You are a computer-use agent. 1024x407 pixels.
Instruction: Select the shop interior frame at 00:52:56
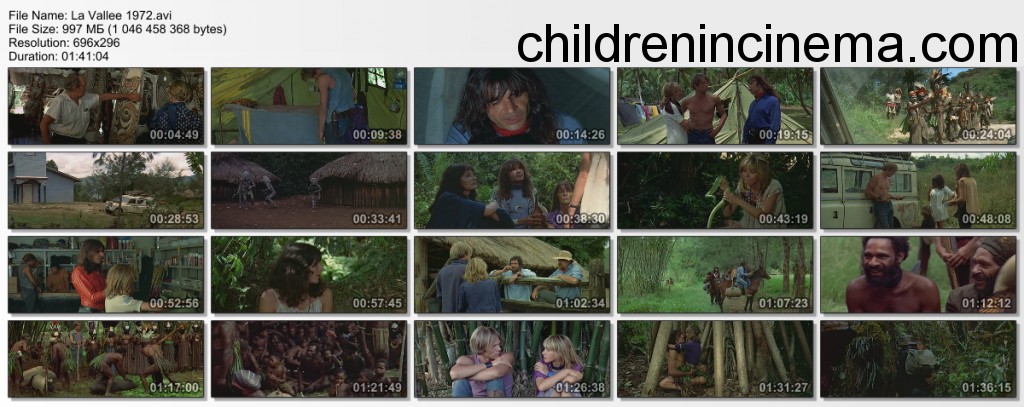click(106, 274)
